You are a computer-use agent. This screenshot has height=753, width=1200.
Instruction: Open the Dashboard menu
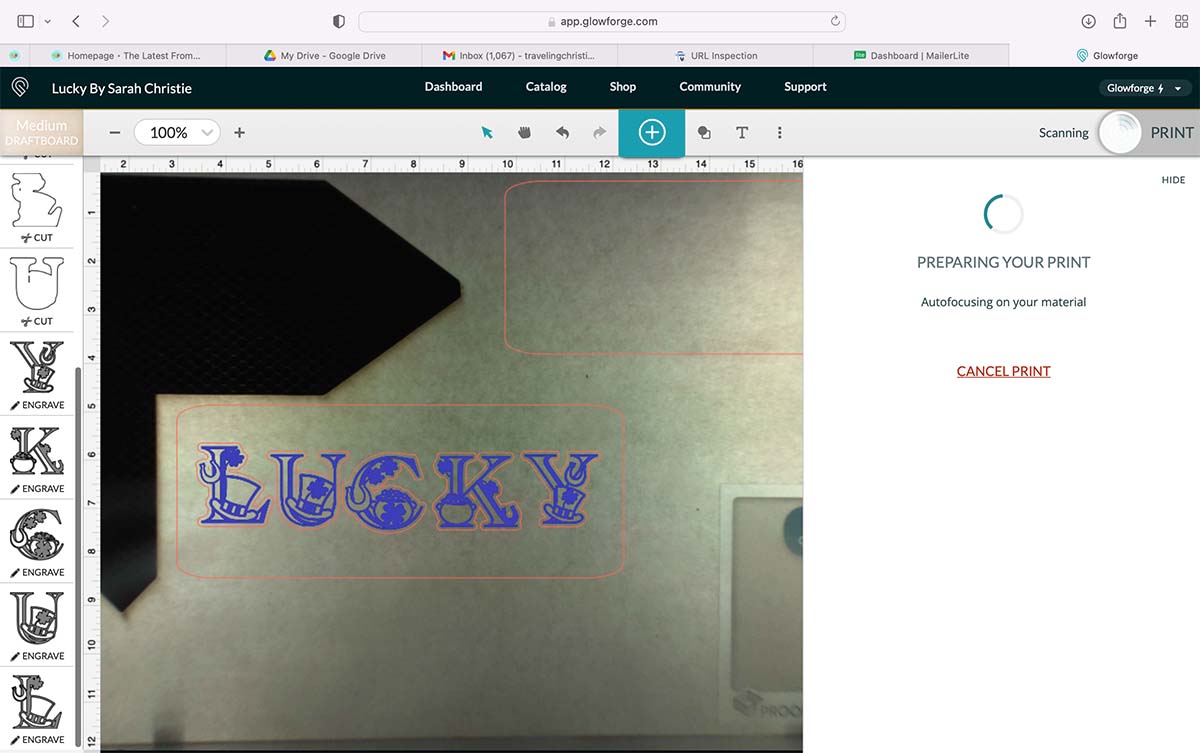tap(453, 87)
